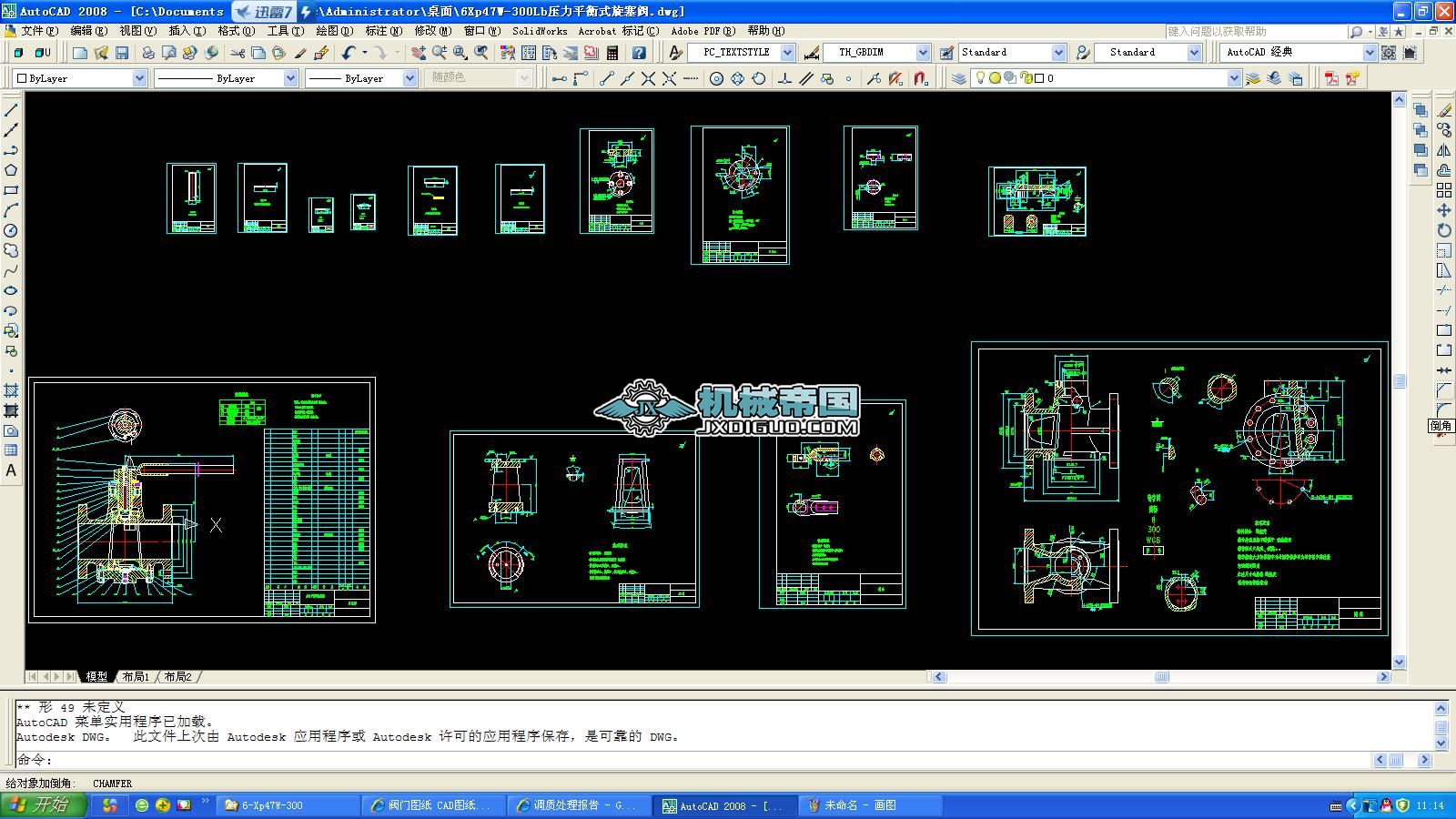Click the Save file icon
Viewport: 1456px width, 819px height.
(x=121, y=53)
